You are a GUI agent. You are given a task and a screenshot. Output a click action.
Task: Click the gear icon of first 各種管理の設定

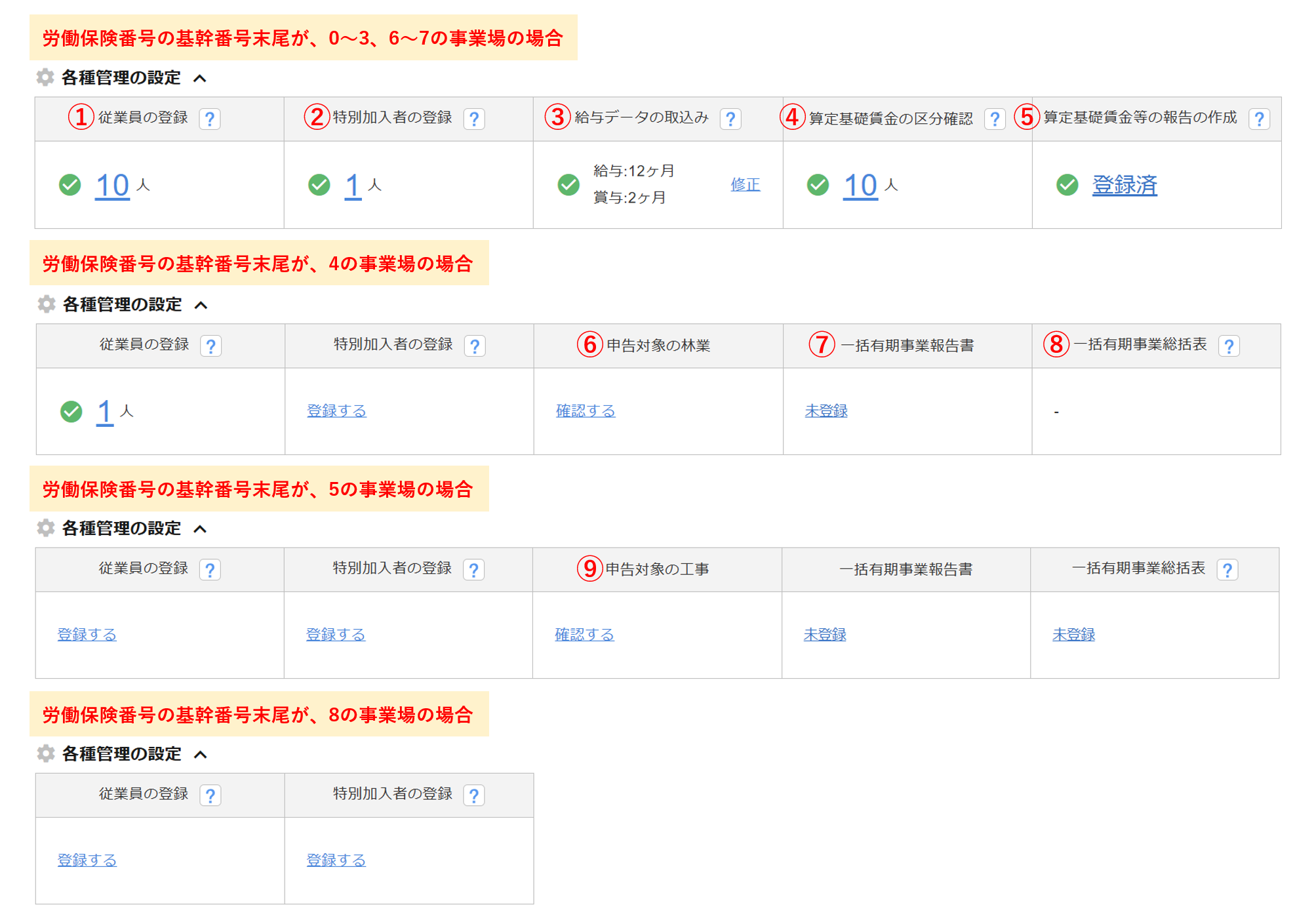click(45, 77)
